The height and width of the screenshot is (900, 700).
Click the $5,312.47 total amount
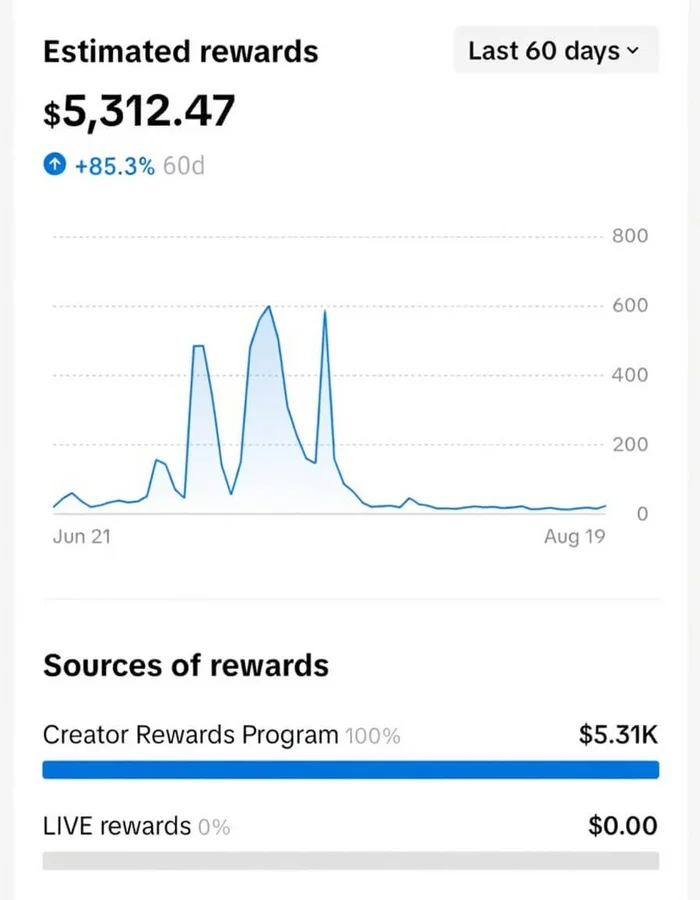[138, 110]
